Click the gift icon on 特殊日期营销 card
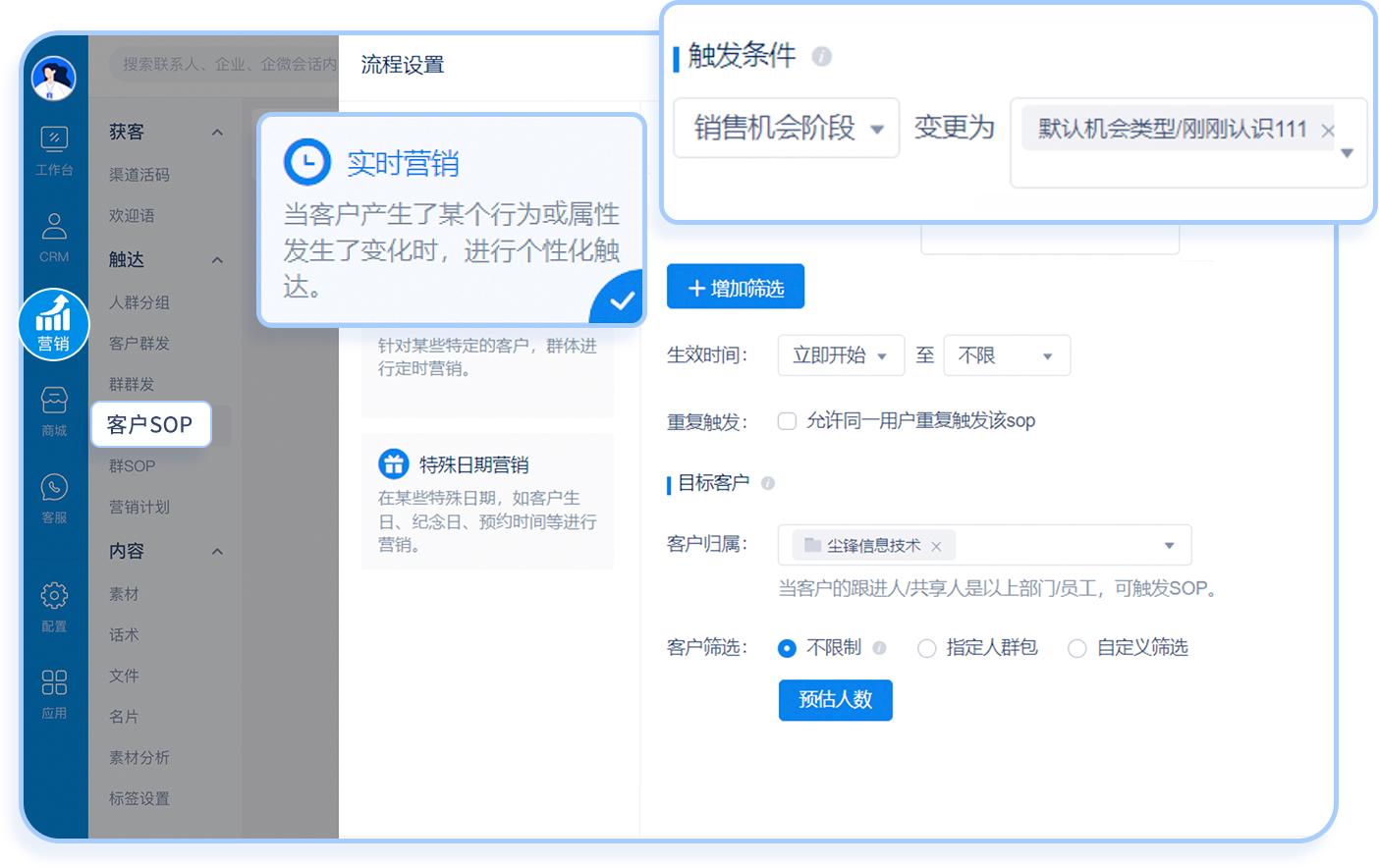Screen dimensions: 1379x868 point(394,462)
